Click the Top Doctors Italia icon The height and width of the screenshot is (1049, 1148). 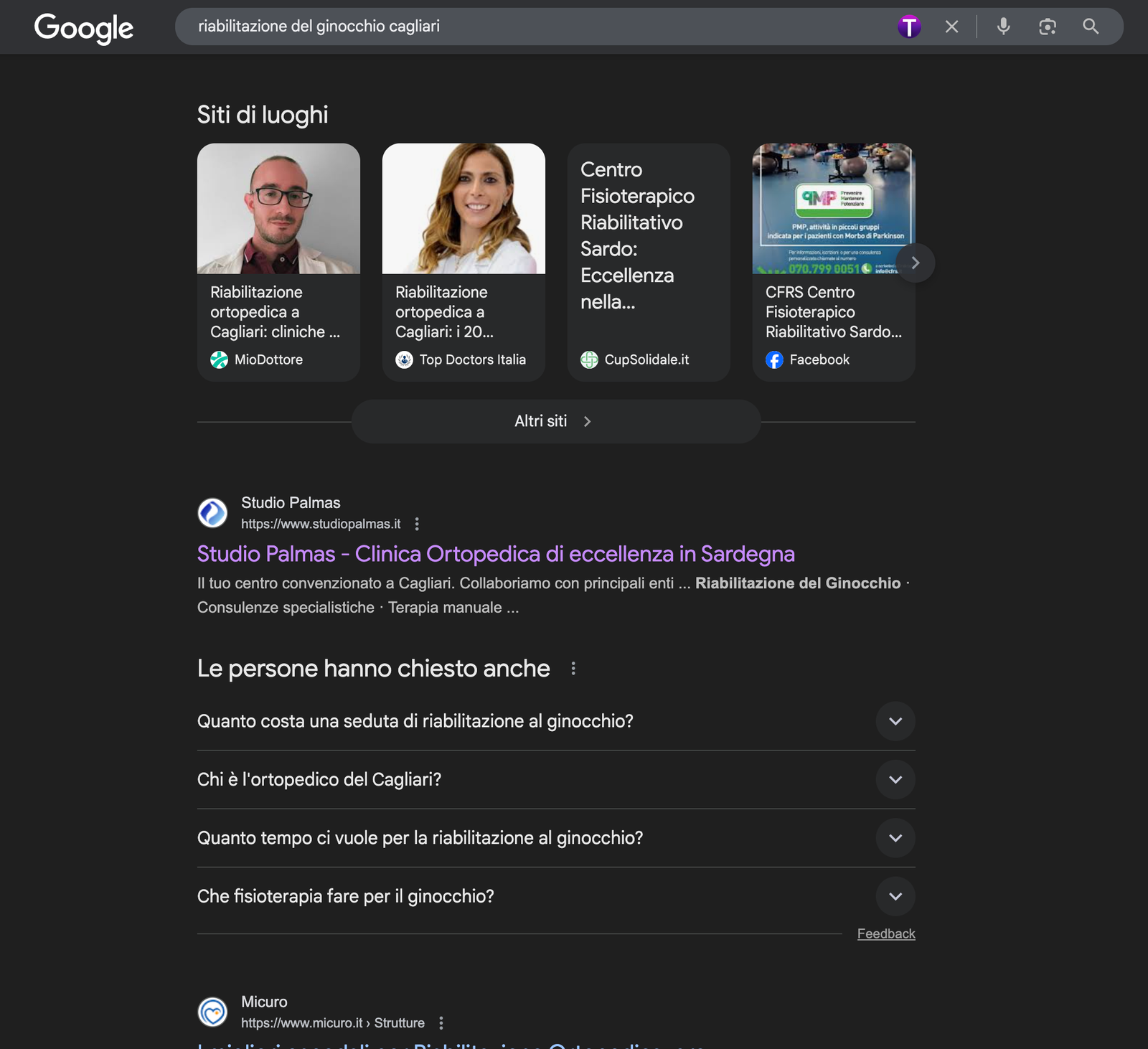point(404,359)
